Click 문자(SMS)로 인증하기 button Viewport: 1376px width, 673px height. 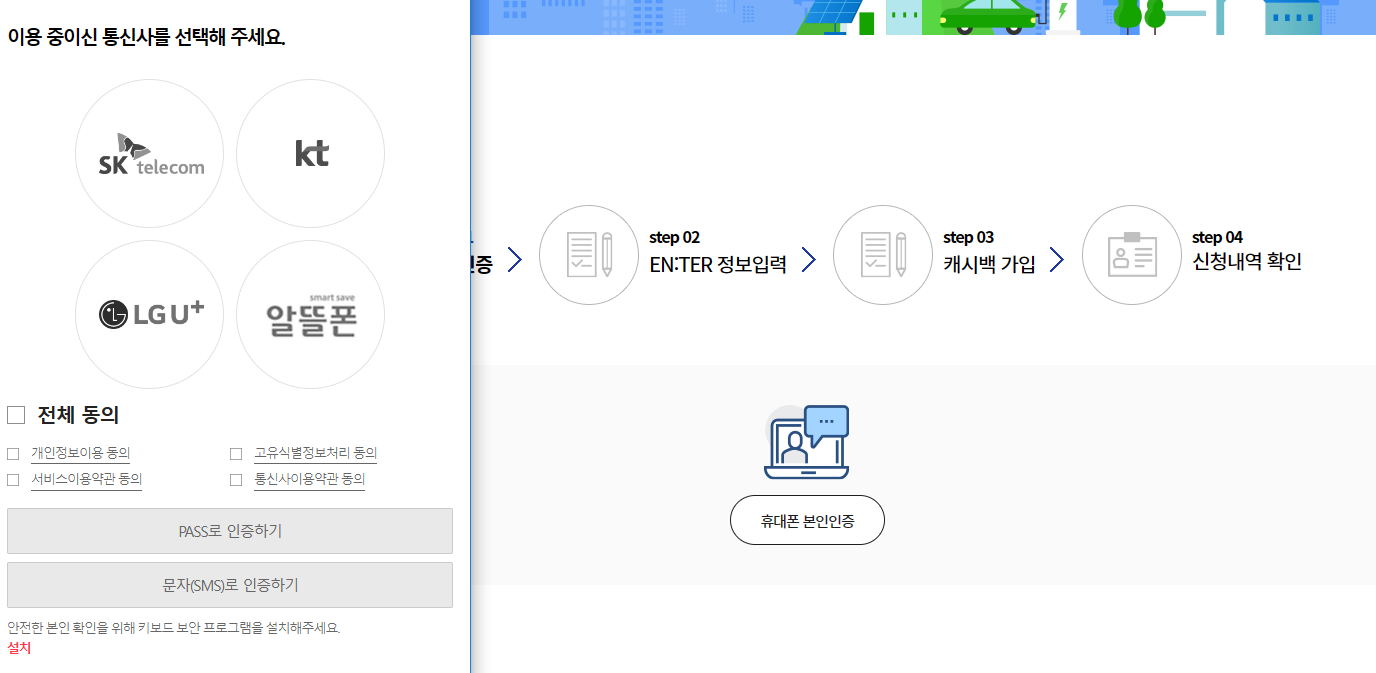[230, 585]
